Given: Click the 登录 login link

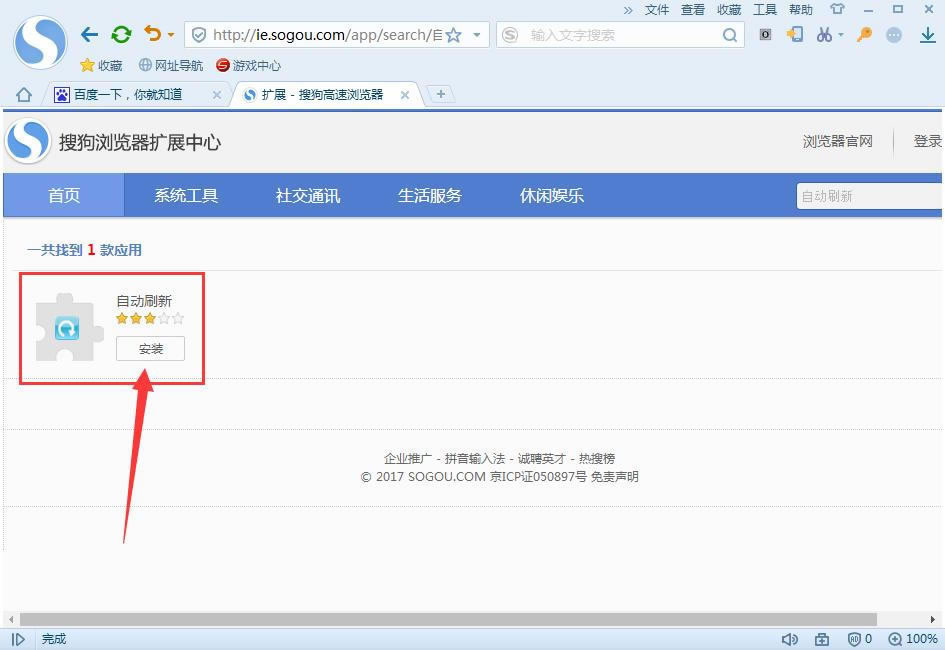Looking at the screenshot, I should pyautogui.click(x=928, y=142).
